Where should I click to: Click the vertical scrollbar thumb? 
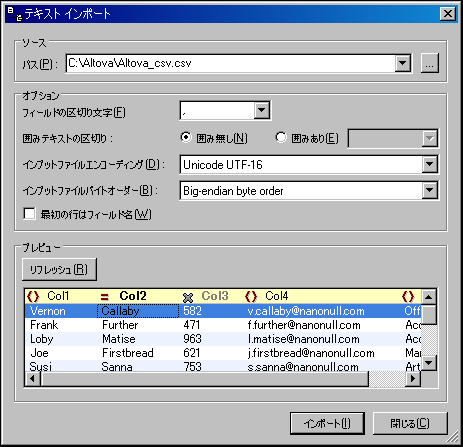click(429, 314)
